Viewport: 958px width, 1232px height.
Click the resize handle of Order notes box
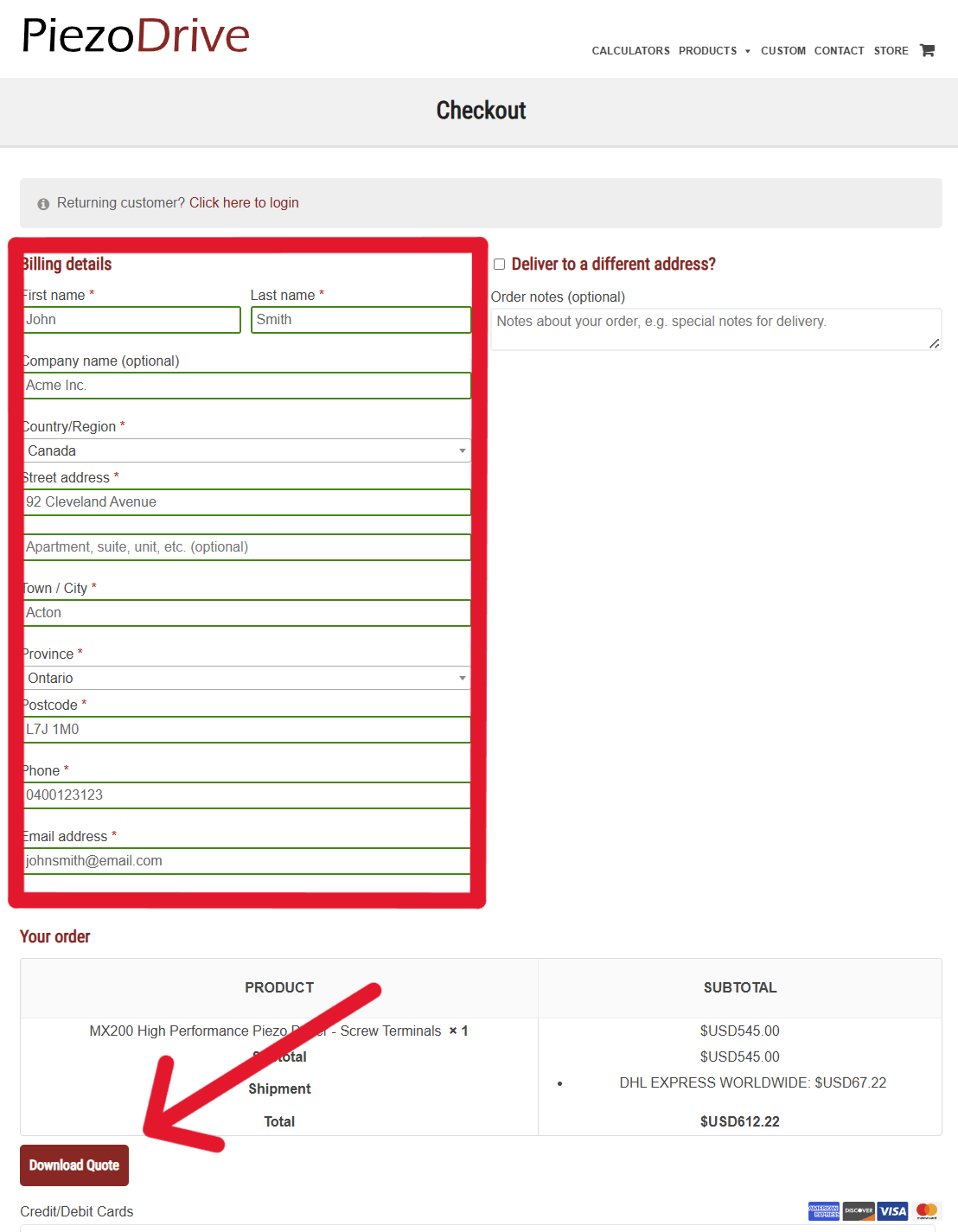[x=935, y=343]
